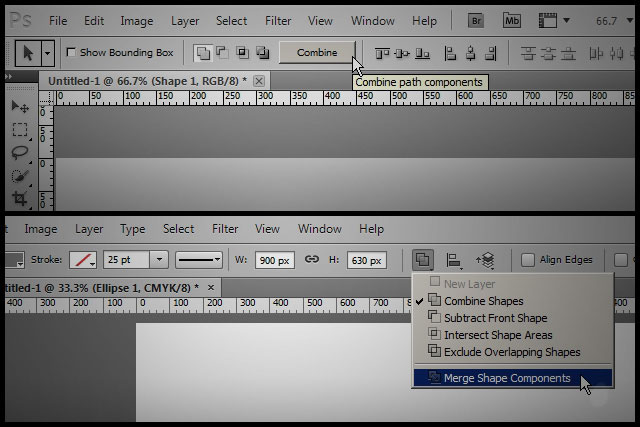The image size is (640, 427).
Task: Open the Filter menu in top menu bar
Action: click(x=278, y=20)
